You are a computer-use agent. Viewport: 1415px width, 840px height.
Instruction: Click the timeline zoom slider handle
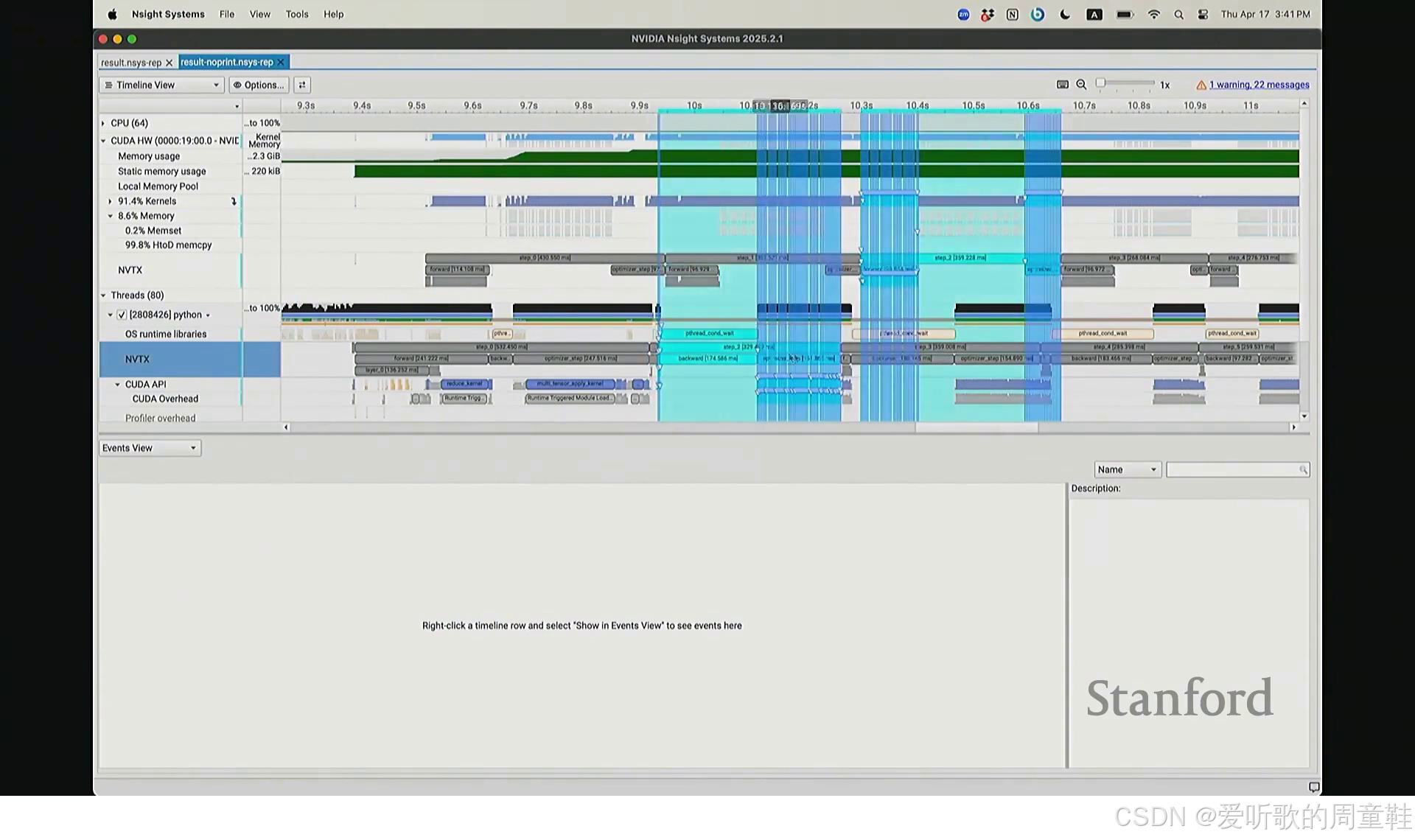click(x=1100, y=83)
